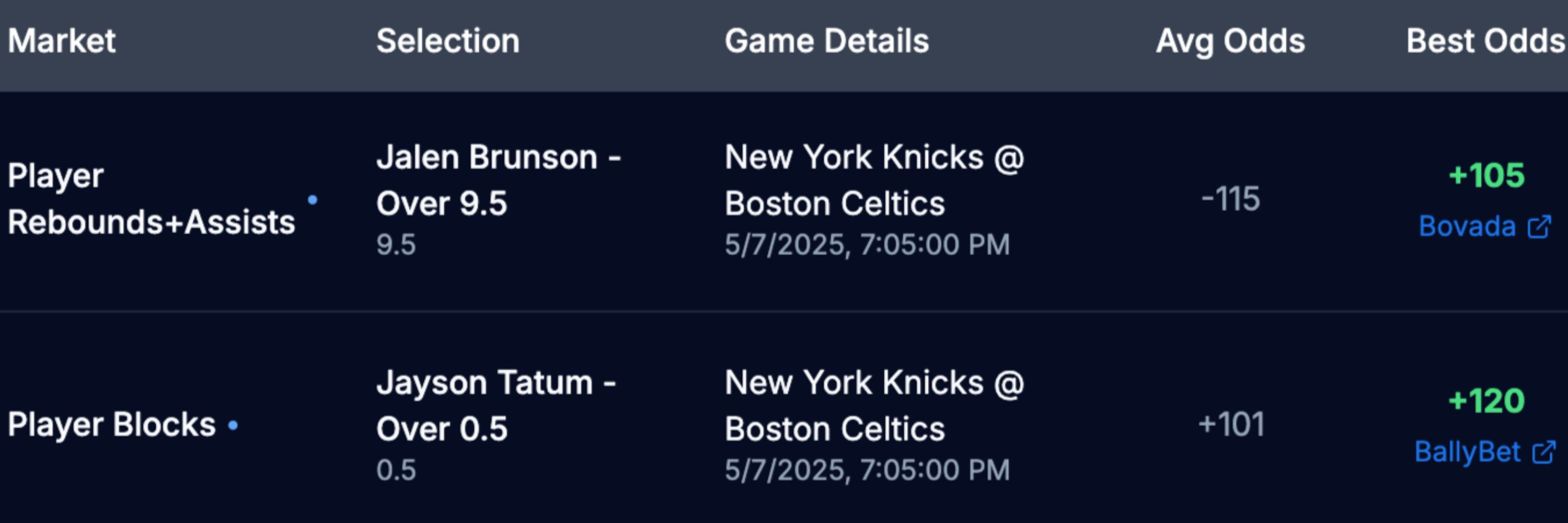The height and width of the screenshot is (523, 1568).
Task: Select the +105 best odds value
Action: point(1486,175)
